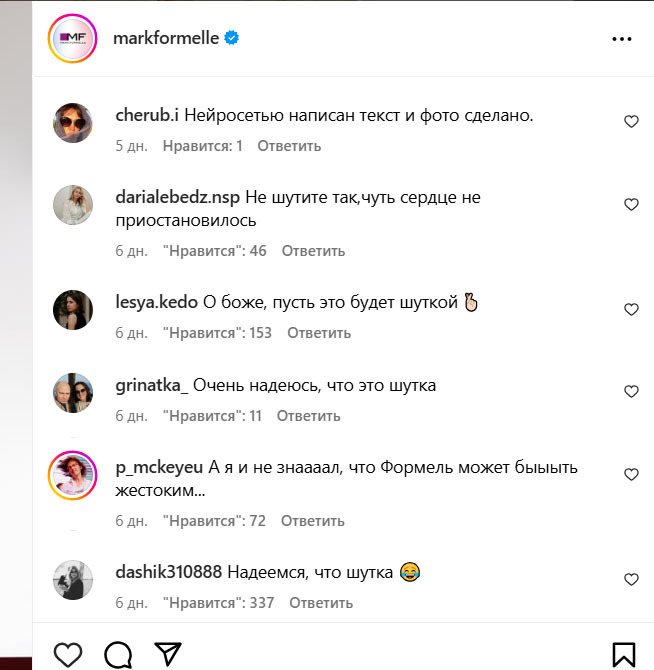Open the comment bubble icon

[118, 654]
